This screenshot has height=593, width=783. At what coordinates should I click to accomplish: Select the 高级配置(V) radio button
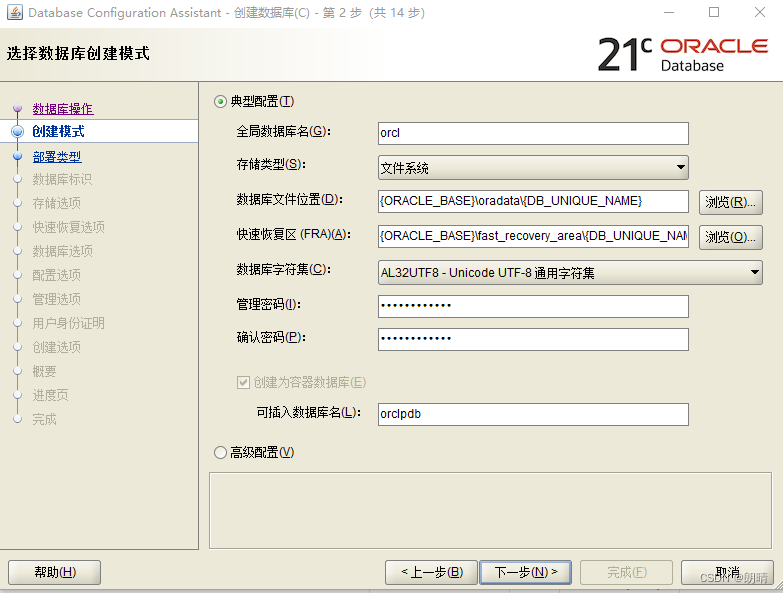pos(220,453)
